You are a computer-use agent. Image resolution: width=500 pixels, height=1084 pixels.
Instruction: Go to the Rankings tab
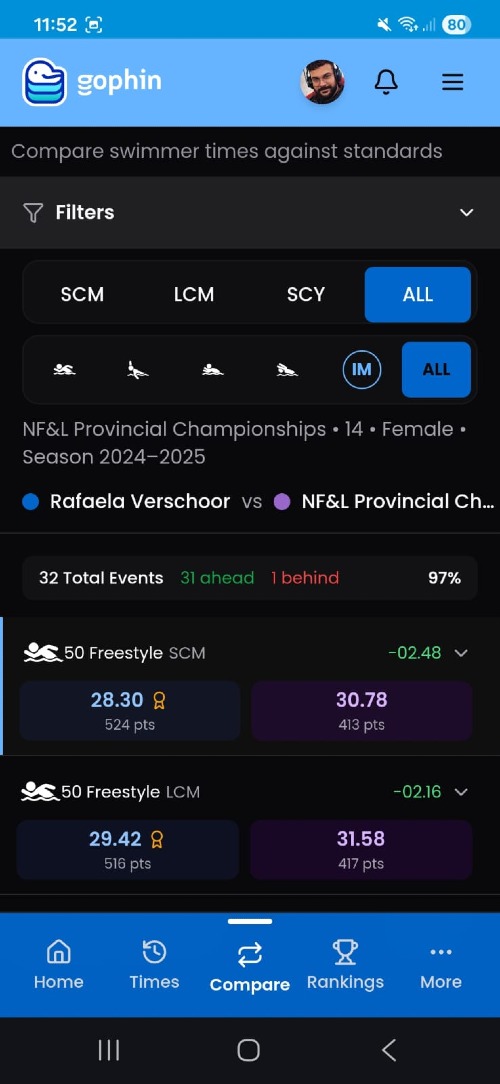pyautogui.click(x=345, y=965)
